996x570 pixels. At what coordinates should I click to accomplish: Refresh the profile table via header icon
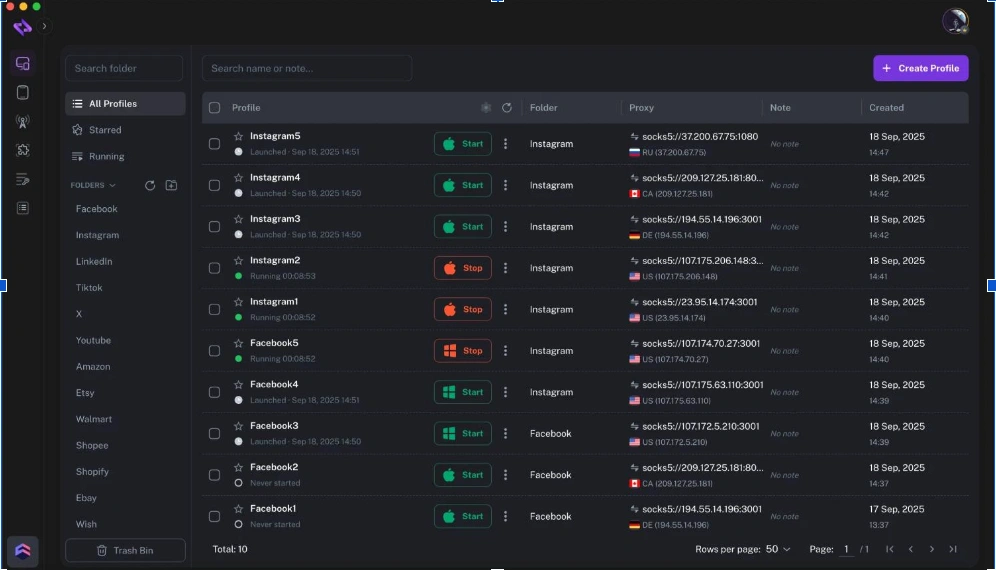(507, 108)
